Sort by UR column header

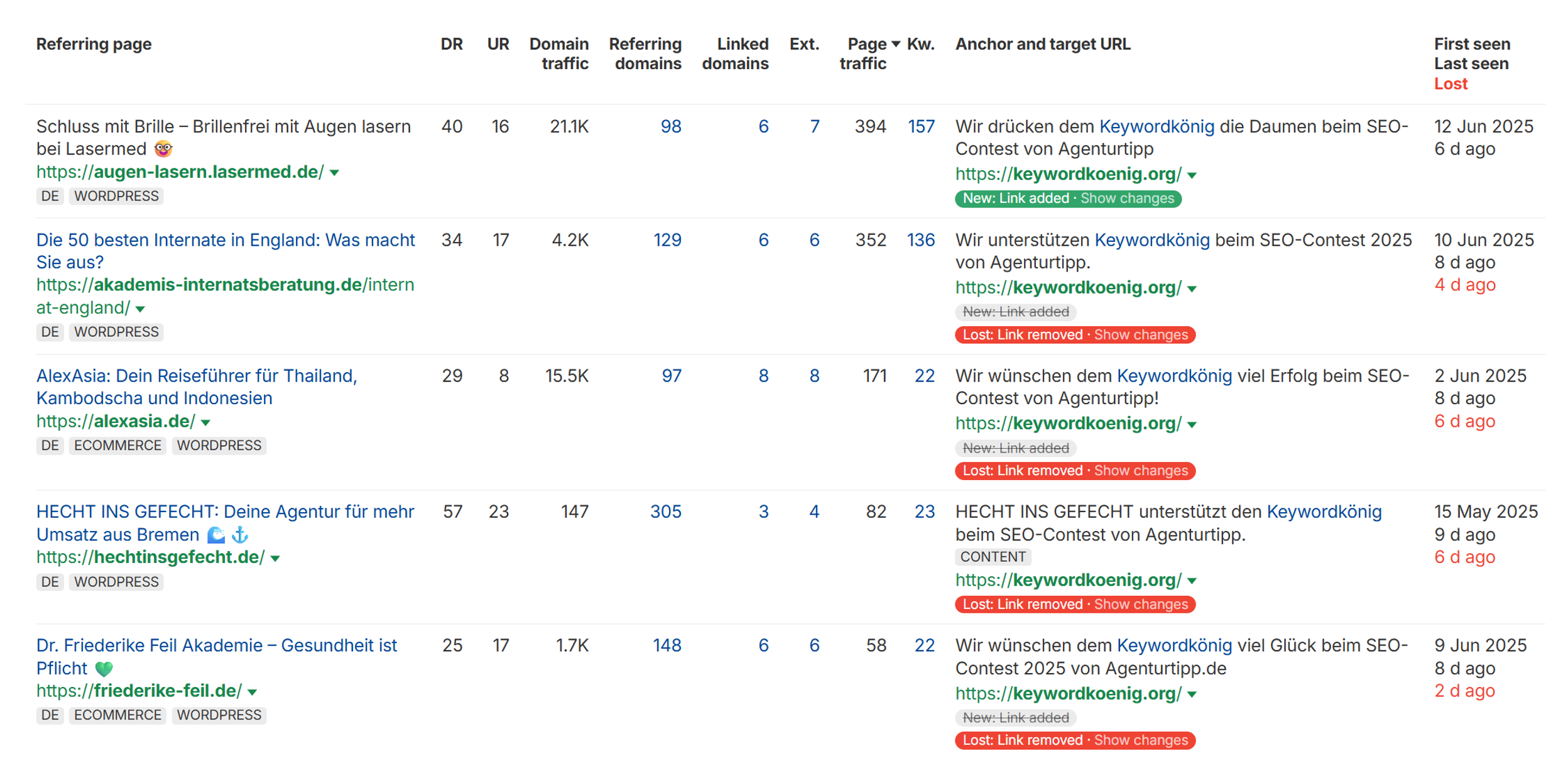click(498, 44)
